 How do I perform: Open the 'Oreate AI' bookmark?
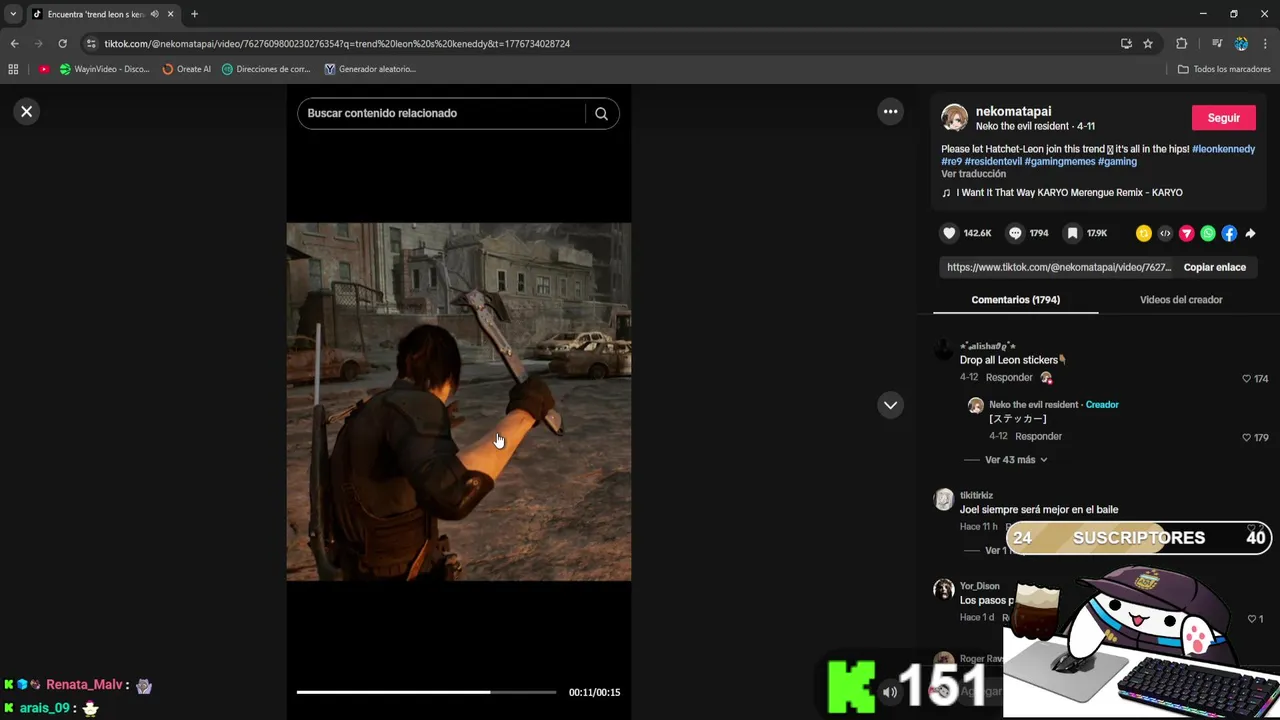click(x=187, y=69)
